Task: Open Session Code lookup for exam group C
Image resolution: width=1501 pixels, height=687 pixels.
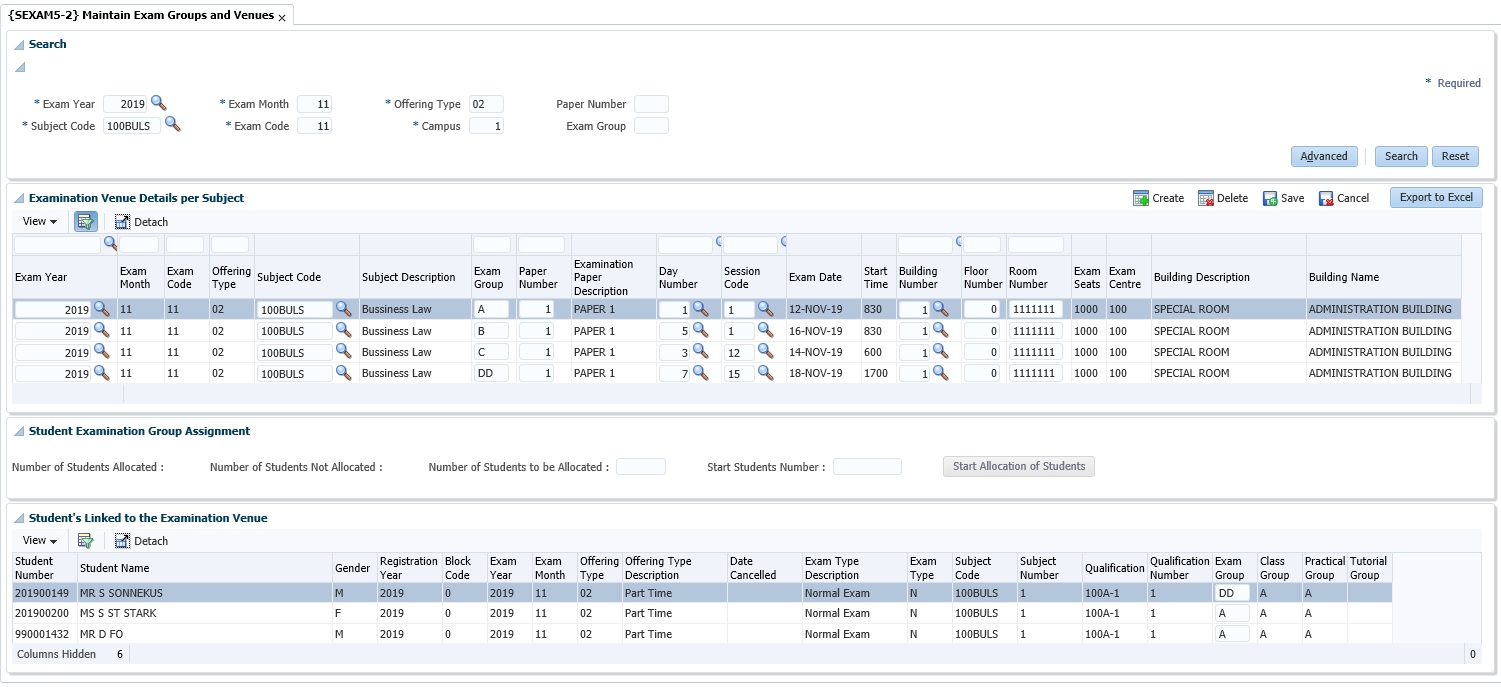Action: click(765, 352)
